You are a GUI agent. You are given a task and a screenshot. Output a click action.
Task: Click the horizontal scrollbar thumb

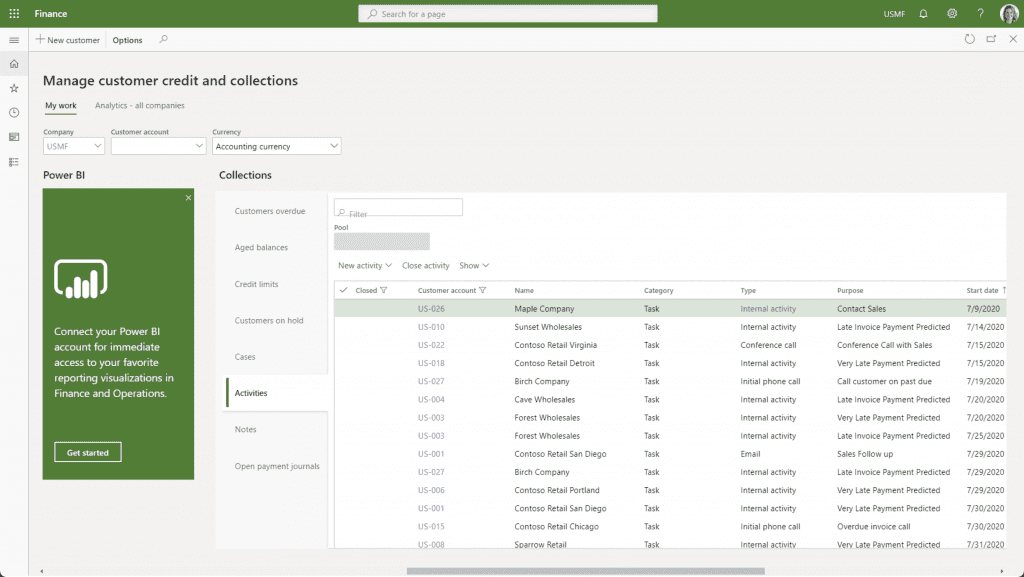coord(586,571)
